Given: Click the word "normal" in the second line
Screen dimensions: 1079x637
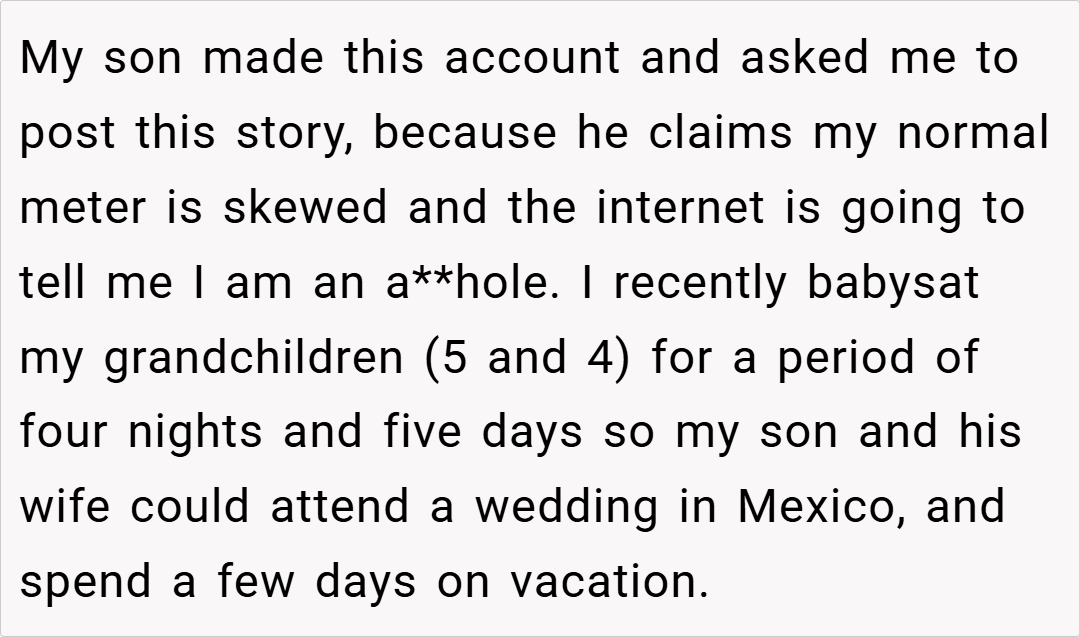Looking at the screenshot, I should tap(973, 134).
